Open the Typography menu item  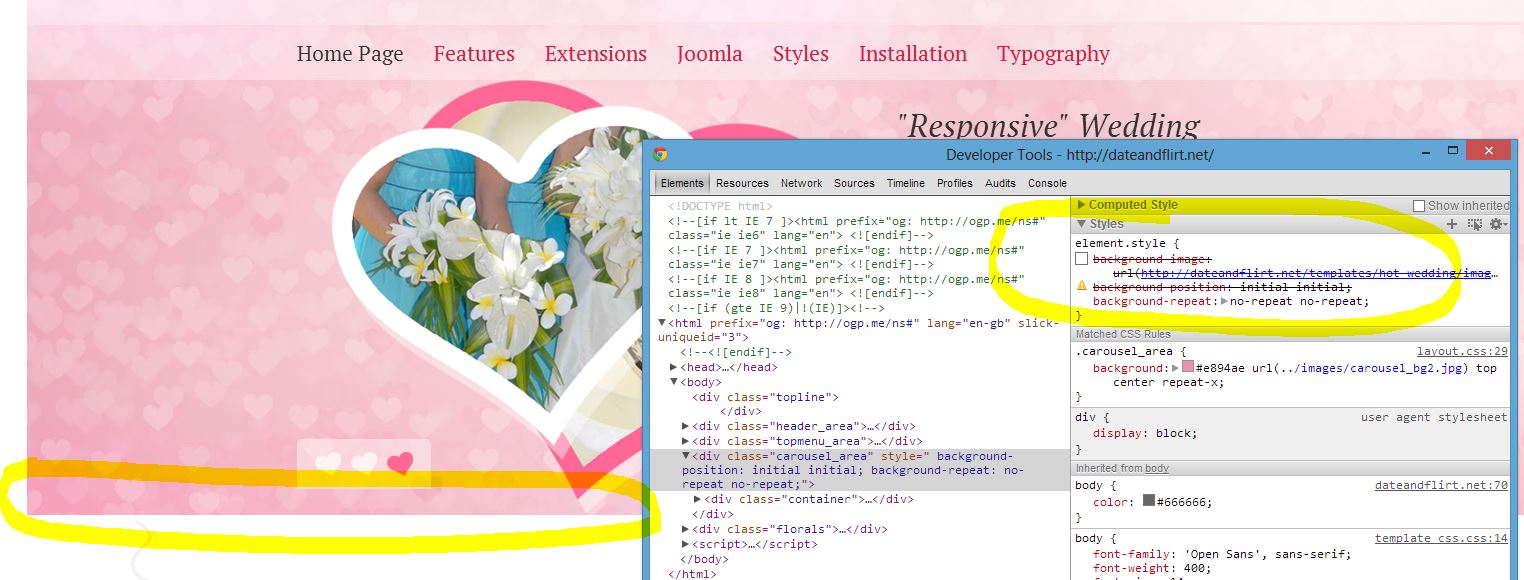click(1054, 54)
